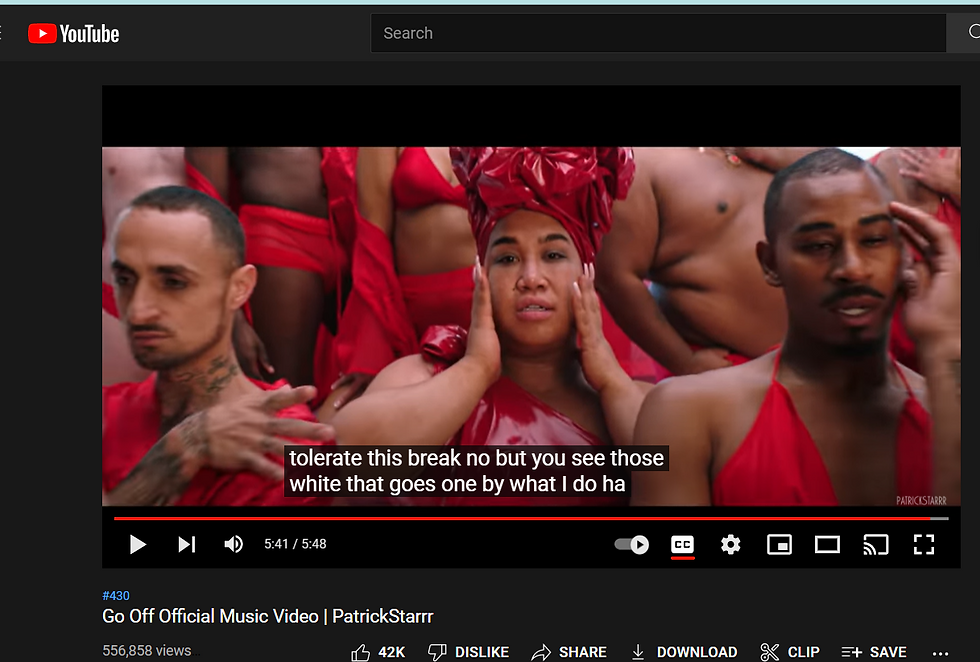Enable the miniplayer mode
Screen dimensions: 980x662
(779, 544)
